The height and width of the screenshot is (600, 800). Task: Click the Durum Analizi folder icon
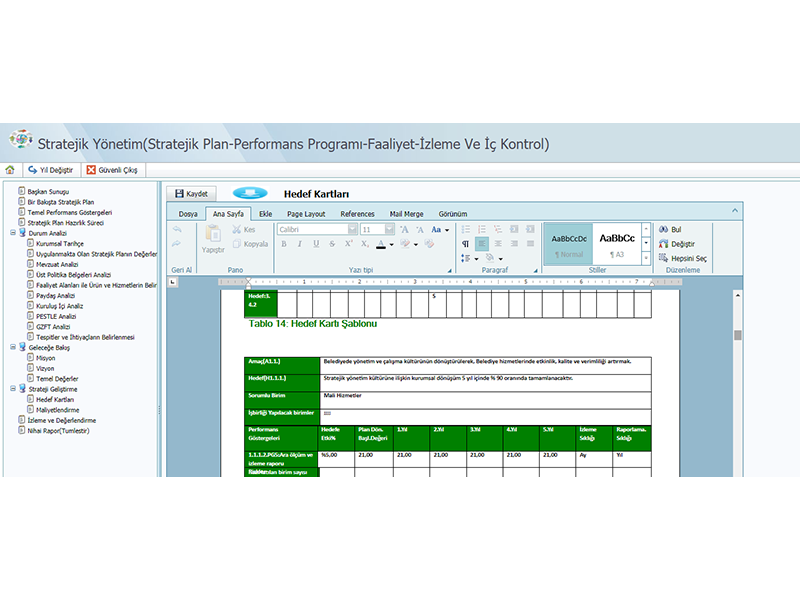pyautogui.click(x=22, y=233)
